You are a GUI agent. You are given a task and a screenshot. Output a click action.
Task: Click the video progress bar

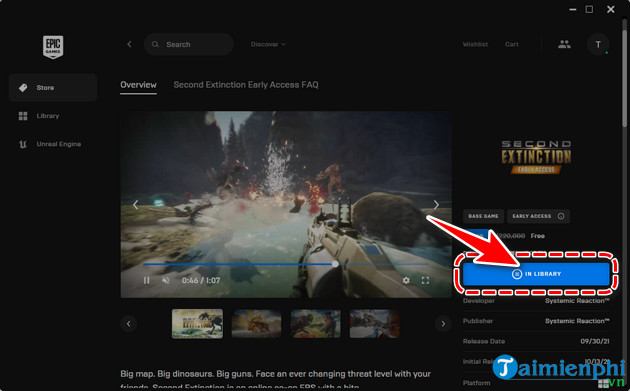click(285, 264)
